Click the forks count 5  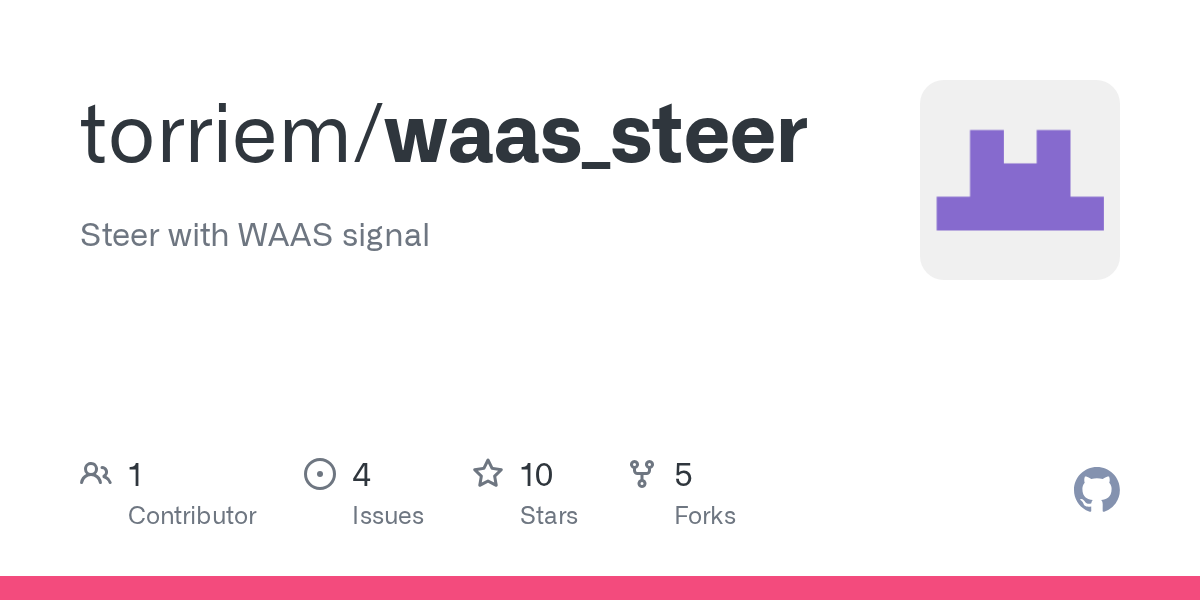(683, 475)
